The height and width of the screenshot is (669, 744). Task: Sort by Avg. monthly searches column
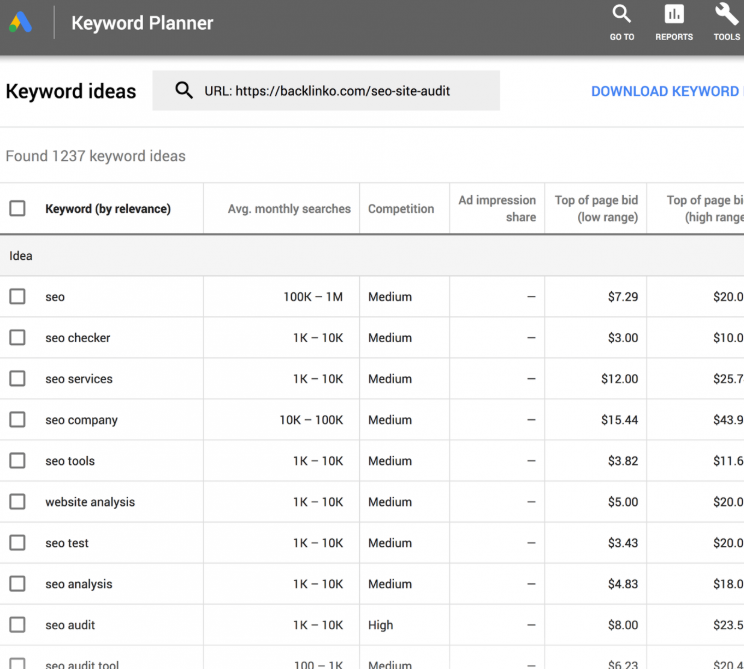289,209
